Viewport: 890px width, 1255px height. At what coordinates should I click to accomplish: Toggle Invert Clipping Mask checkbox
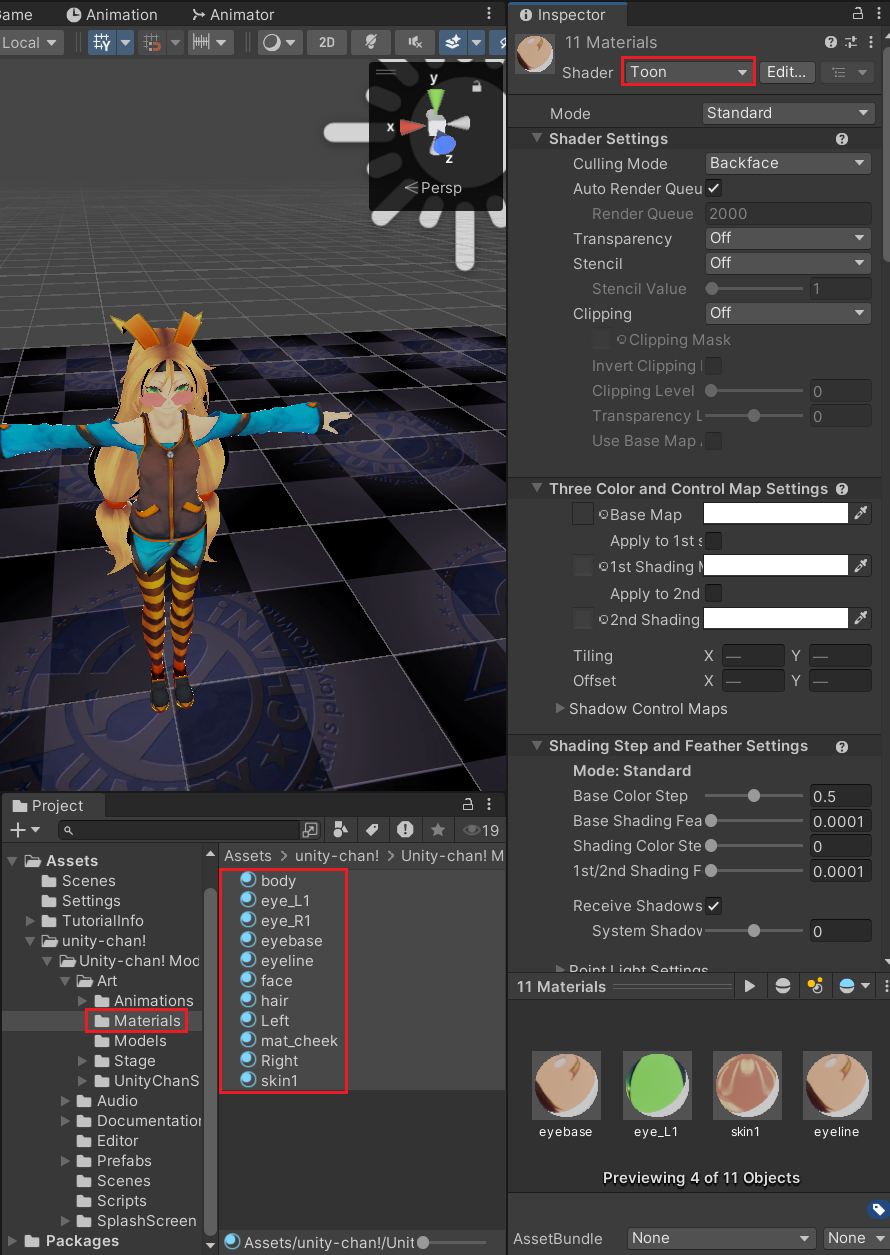(x=714, y=365)
